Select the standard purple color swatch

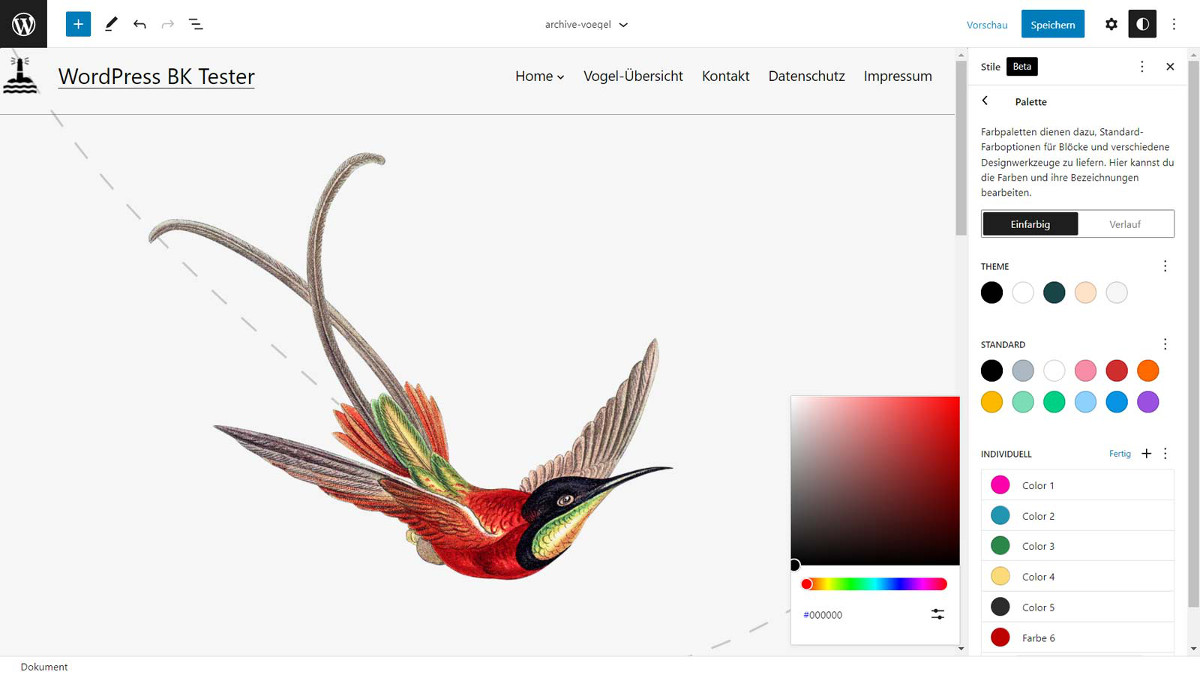tap(1148, 402)
